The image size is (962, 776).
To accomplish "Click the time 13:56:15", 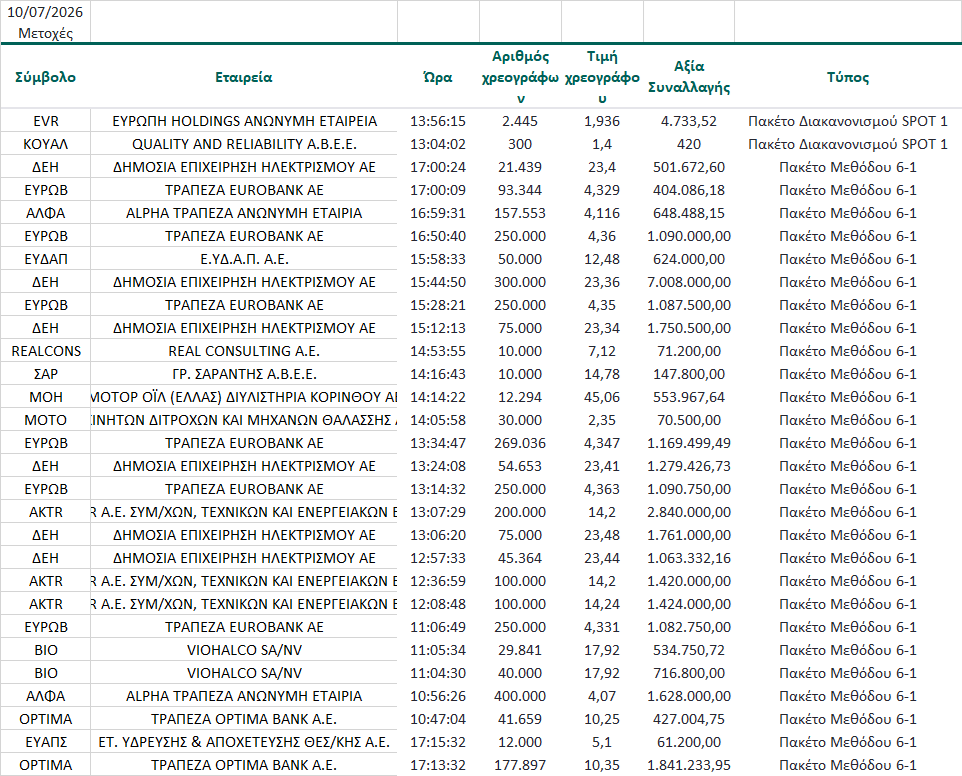I will pos(438,121).
